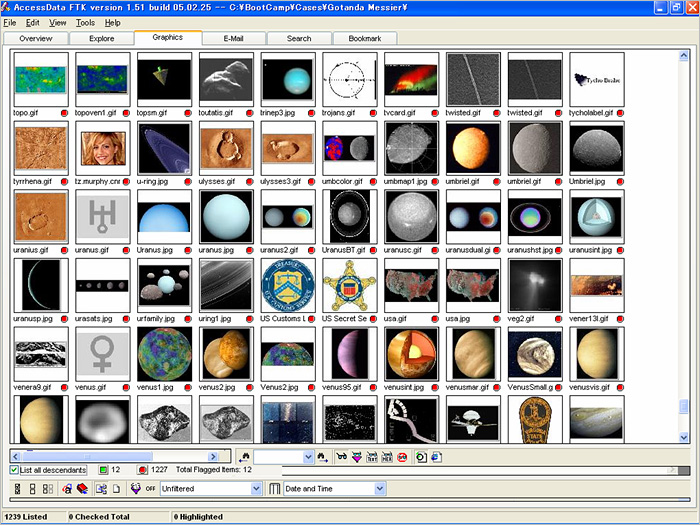Viewport: 700px width, 525px height.
Task: Click the red flagged items button showing 1227
Action: pos(142,470)
